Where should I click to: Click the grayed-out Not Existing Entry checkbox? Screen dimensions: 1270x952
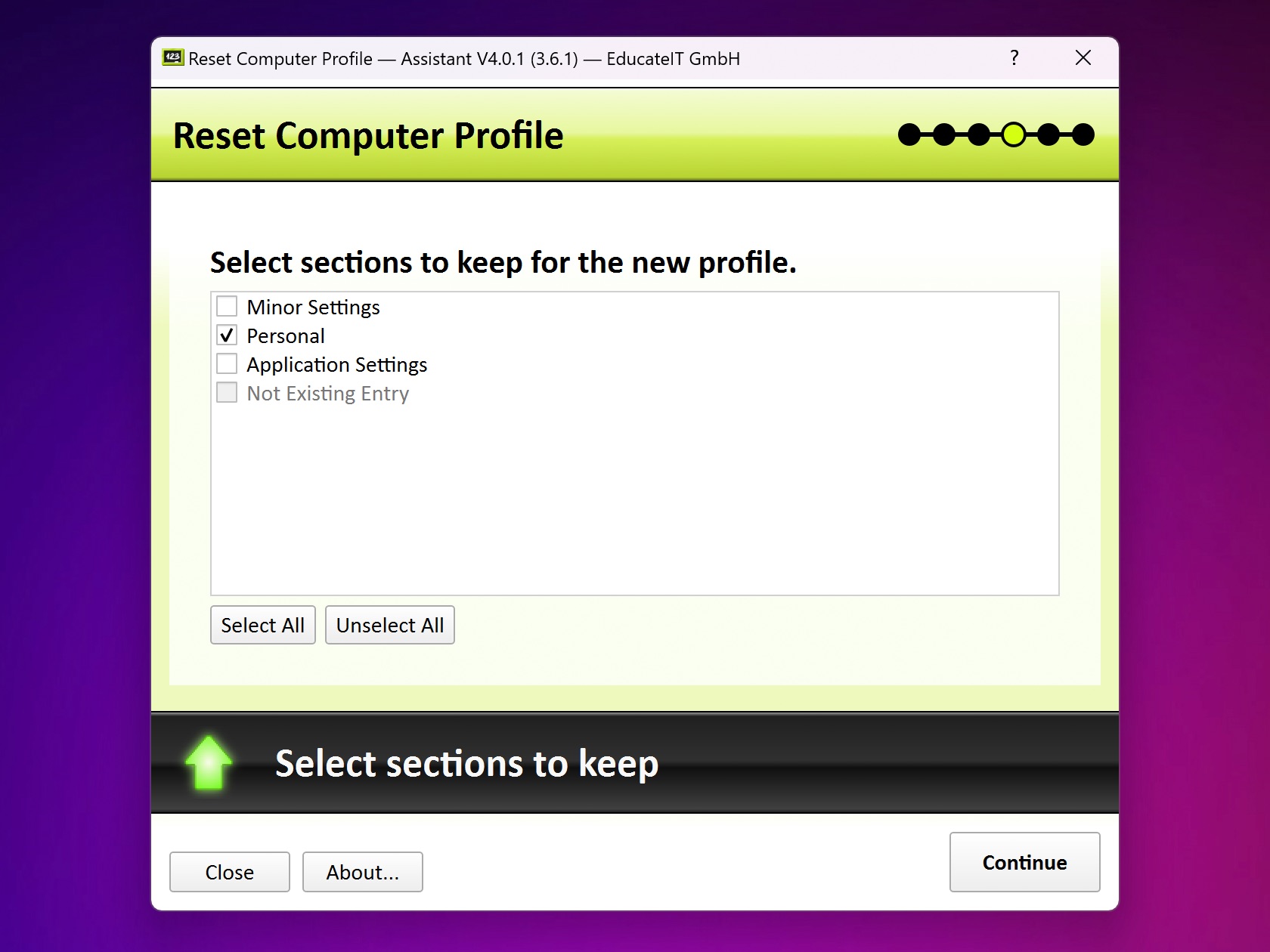pyautogui.click(x=227, y=392)
